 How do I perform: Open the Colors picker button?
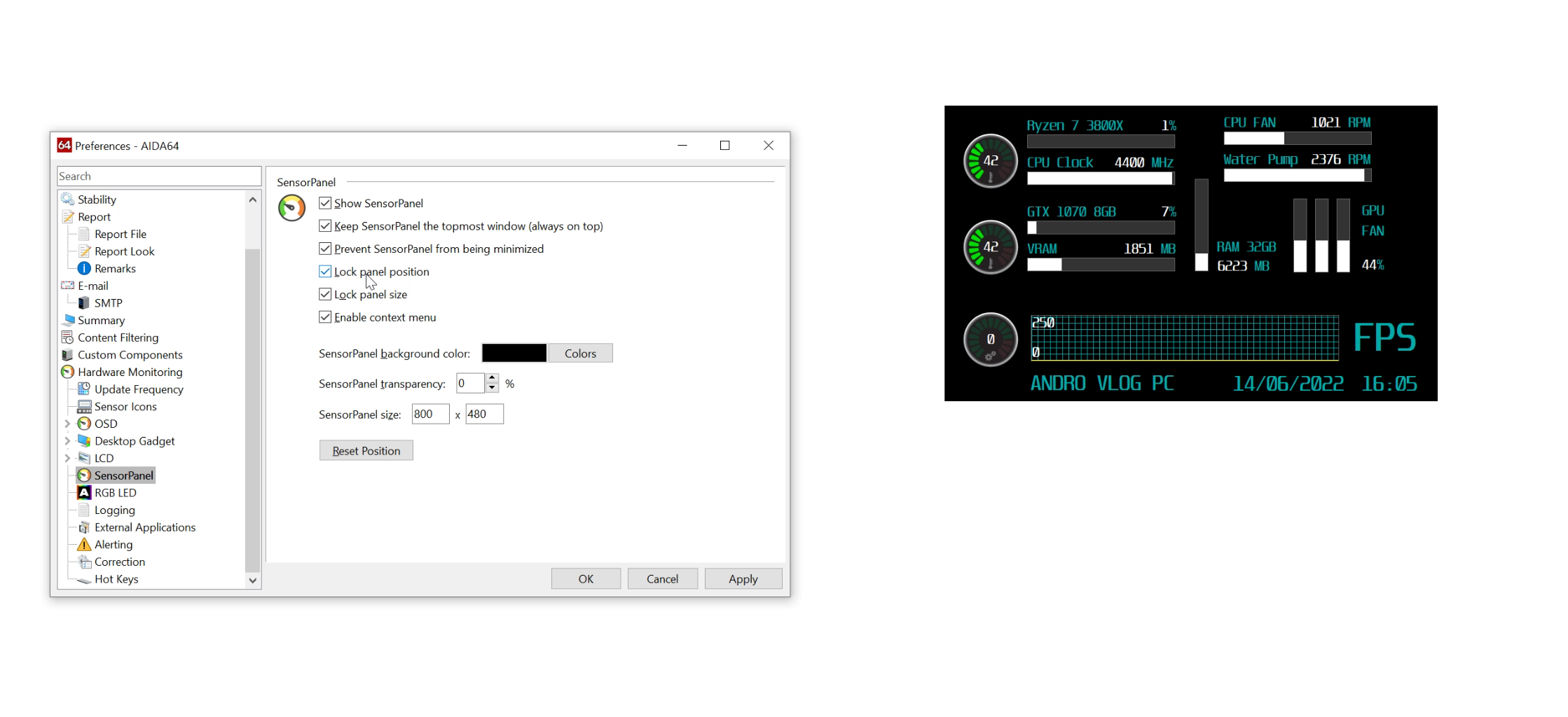(580, 353)
